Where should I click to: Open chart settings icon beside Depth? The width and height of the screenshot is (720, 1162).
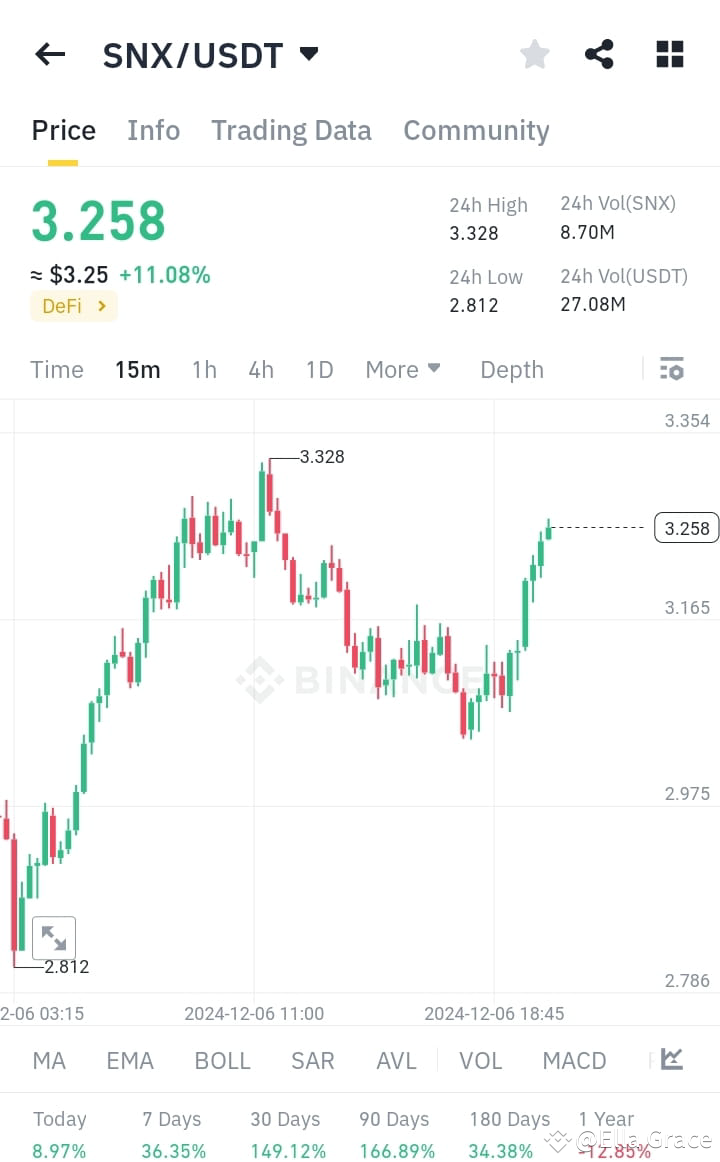tap(671, 369)
